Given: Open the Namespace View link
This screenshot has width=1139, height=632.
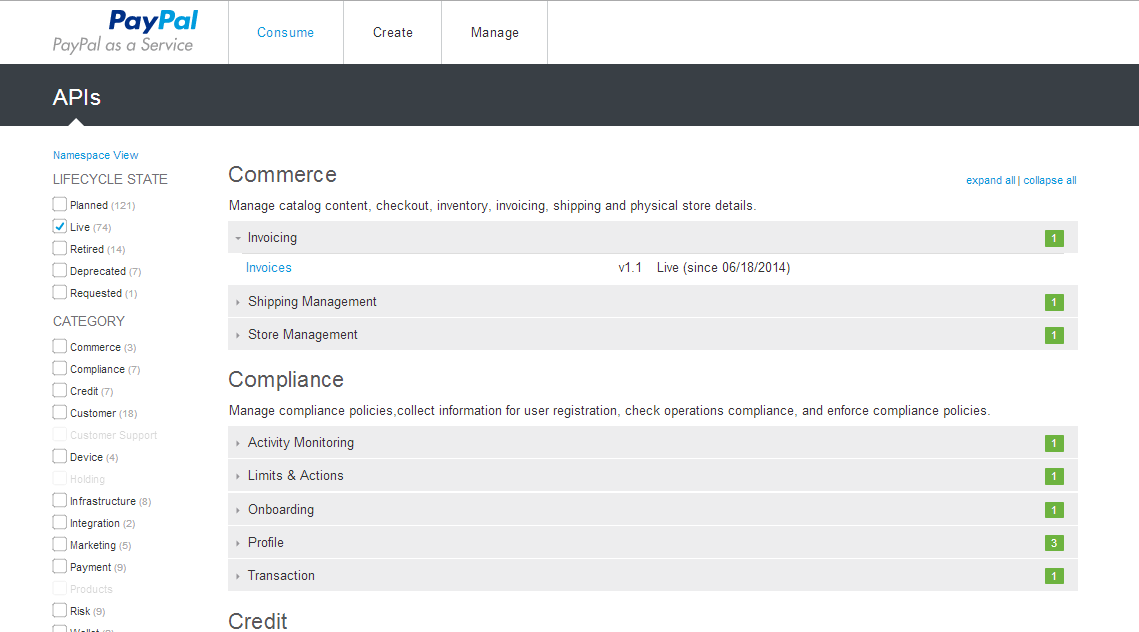Looking at the screenshot, I should click(95, 155).
